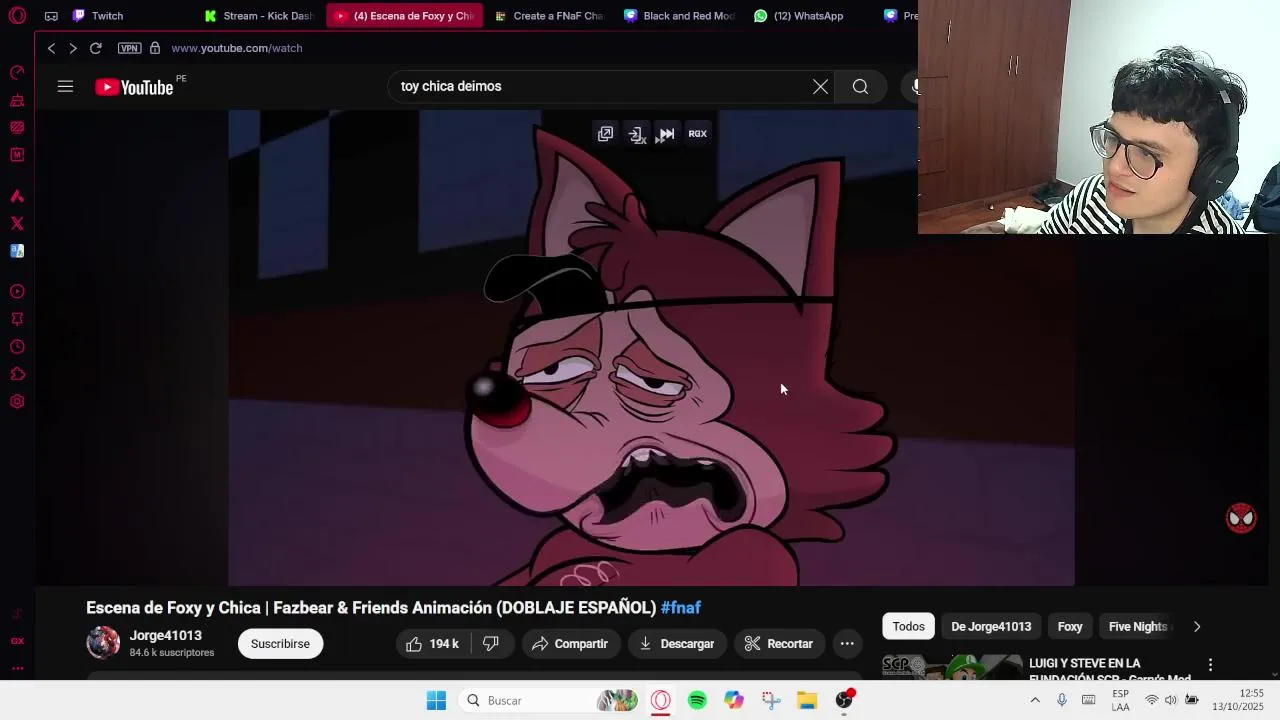The image size is (1280, 720).
Task: Click the site security padlock icon
Action: (155, 48)
